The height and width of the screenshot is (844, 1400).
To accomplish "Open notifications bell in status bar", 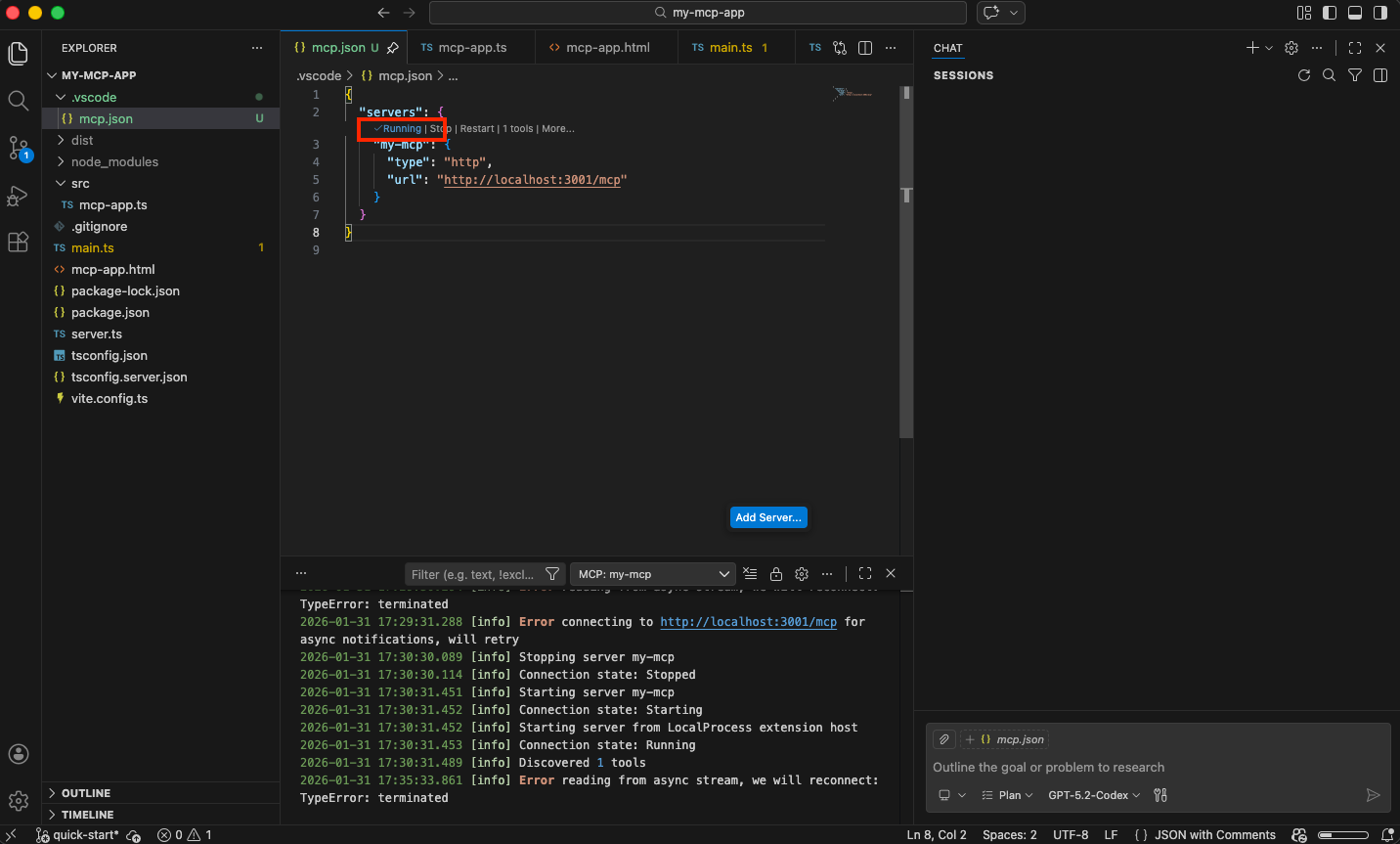I will click(x=1387, y=834).
